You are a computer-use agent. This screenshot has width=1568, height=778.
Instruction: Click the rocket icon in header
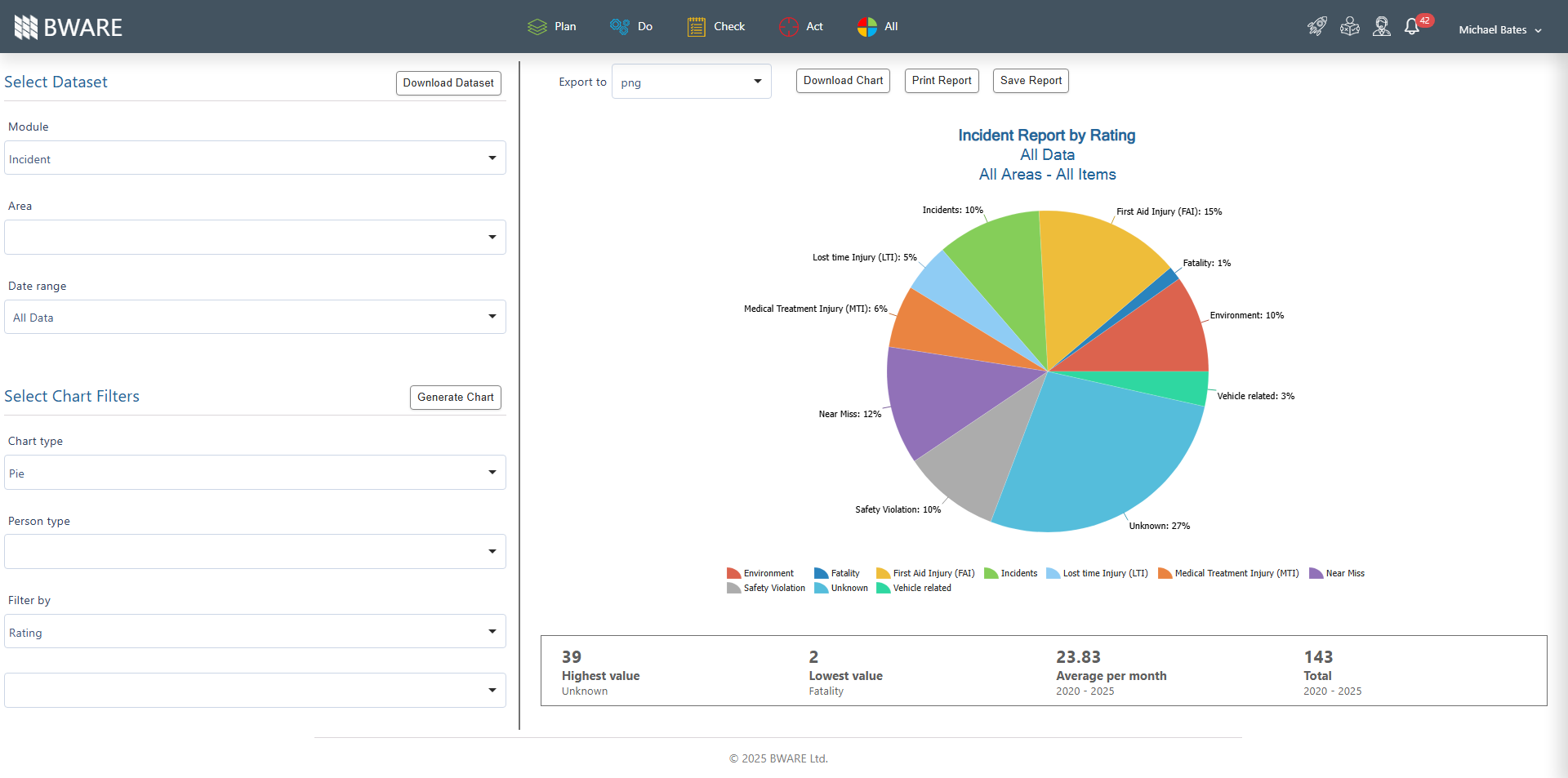pyautogui.click(x=1316, y=27)
